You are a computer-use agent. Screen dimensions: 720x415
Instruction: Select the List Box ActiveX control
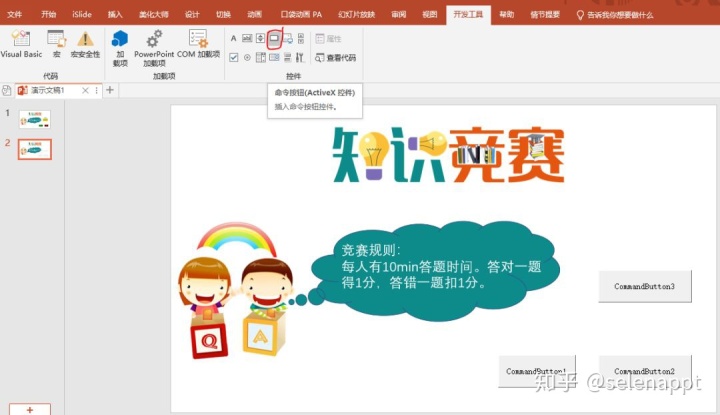point(260,57)
